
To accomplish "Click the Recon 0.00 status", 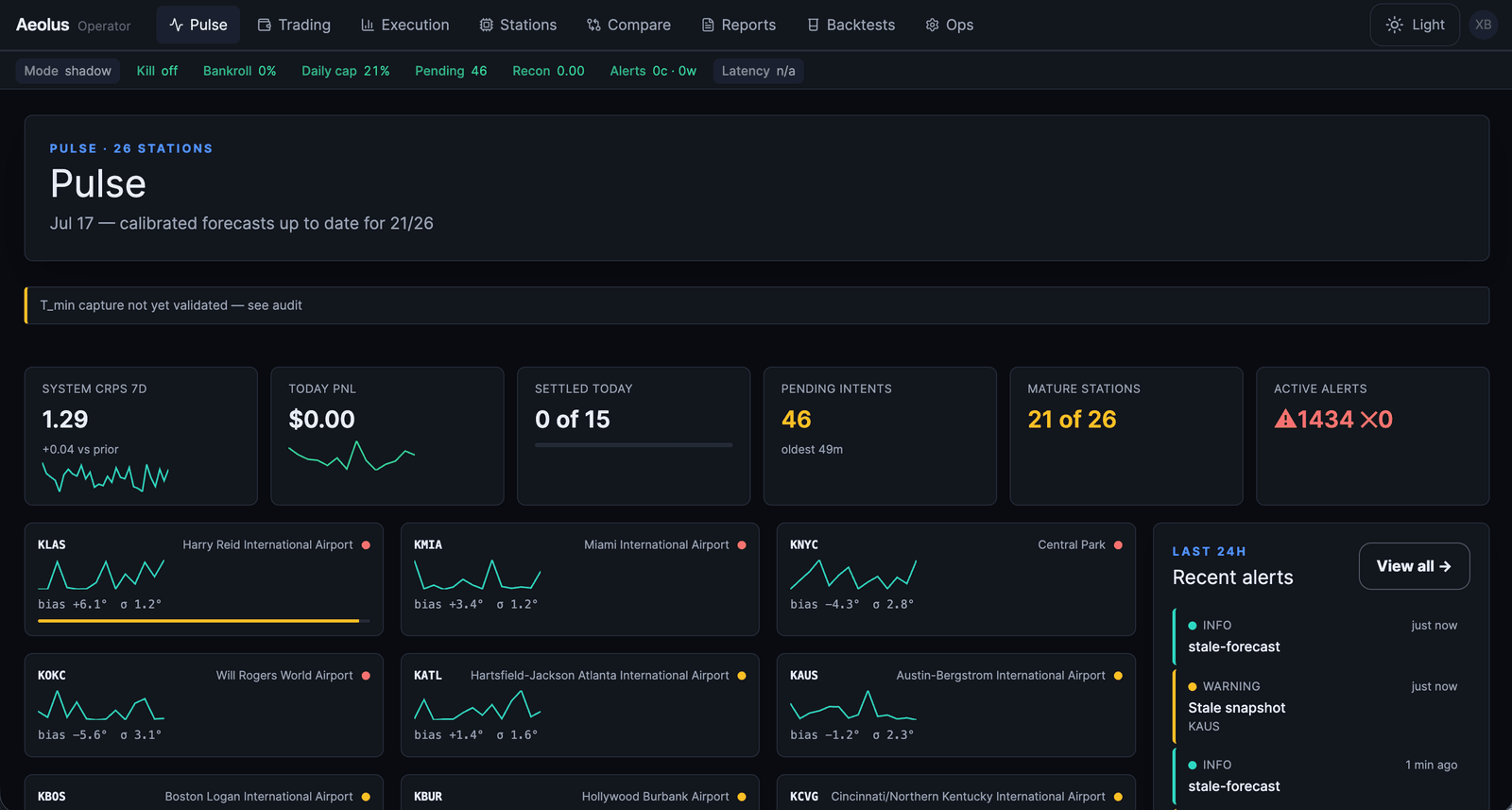I will [548, 71].
